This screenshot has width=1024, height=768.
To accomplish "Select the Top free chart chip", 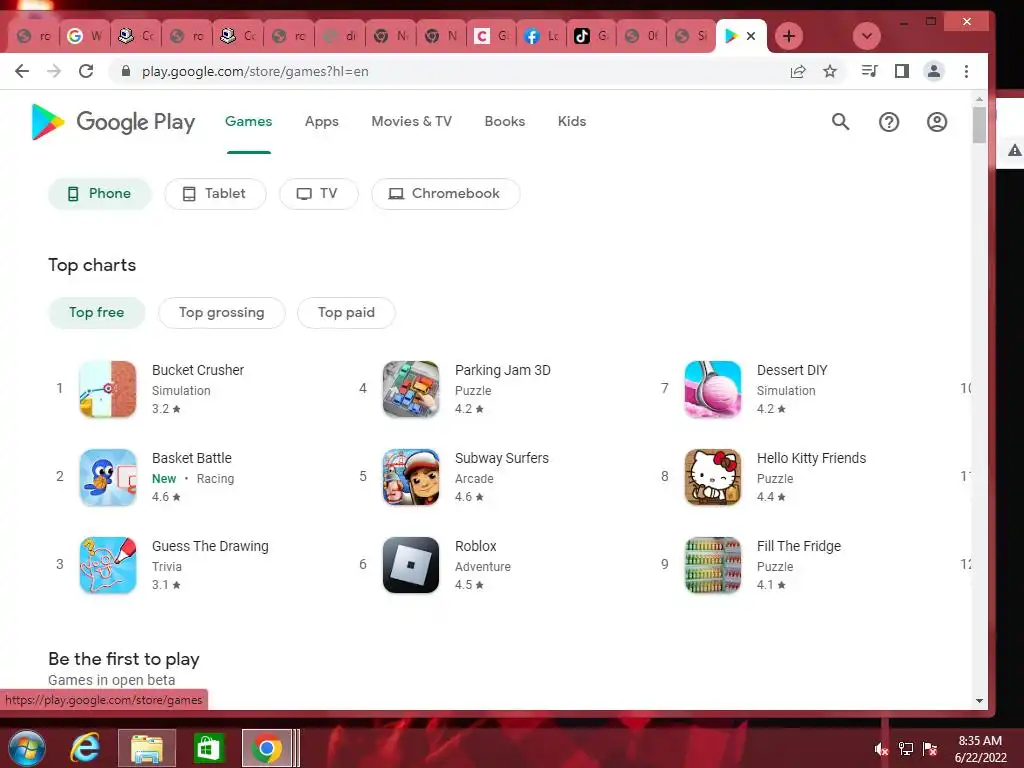I will click(97, 313).
